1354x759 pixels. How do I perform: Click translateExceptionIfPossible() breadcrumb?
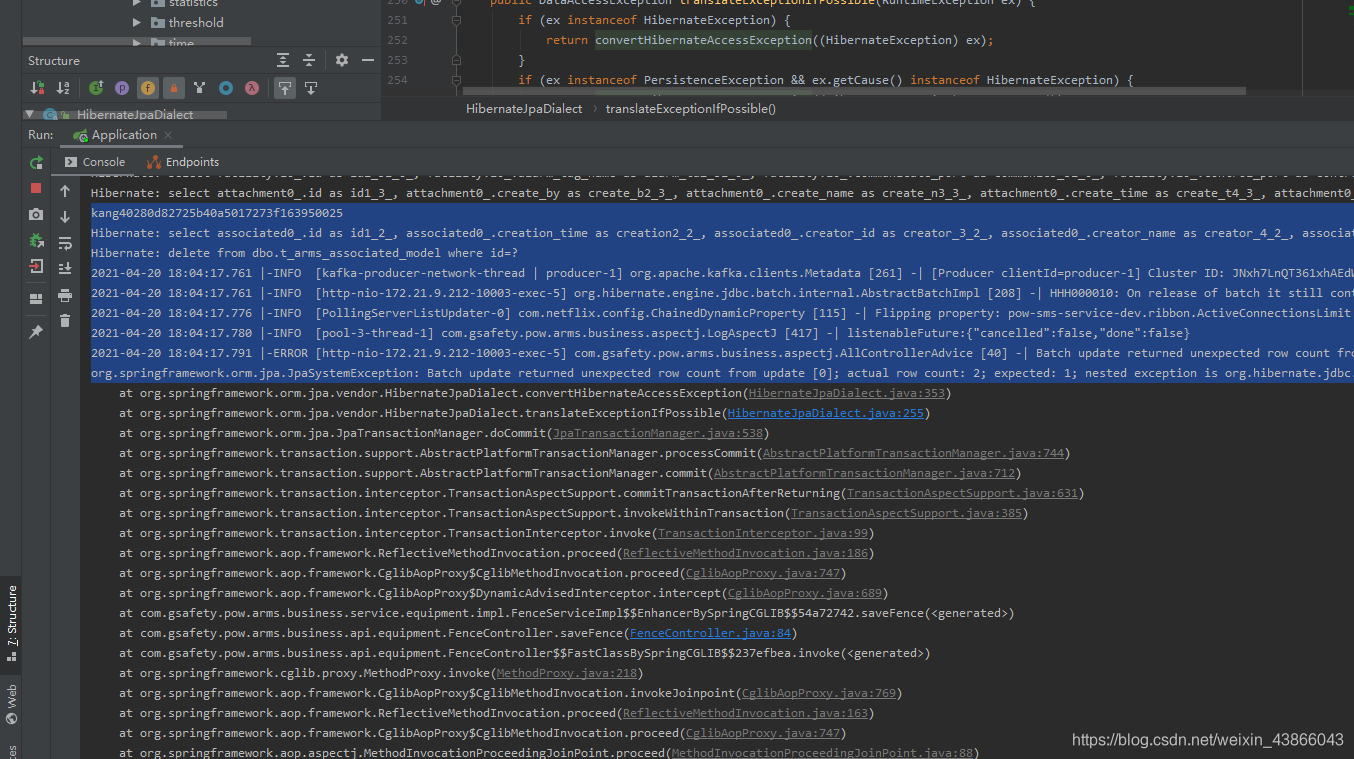(x=690, y=108)
